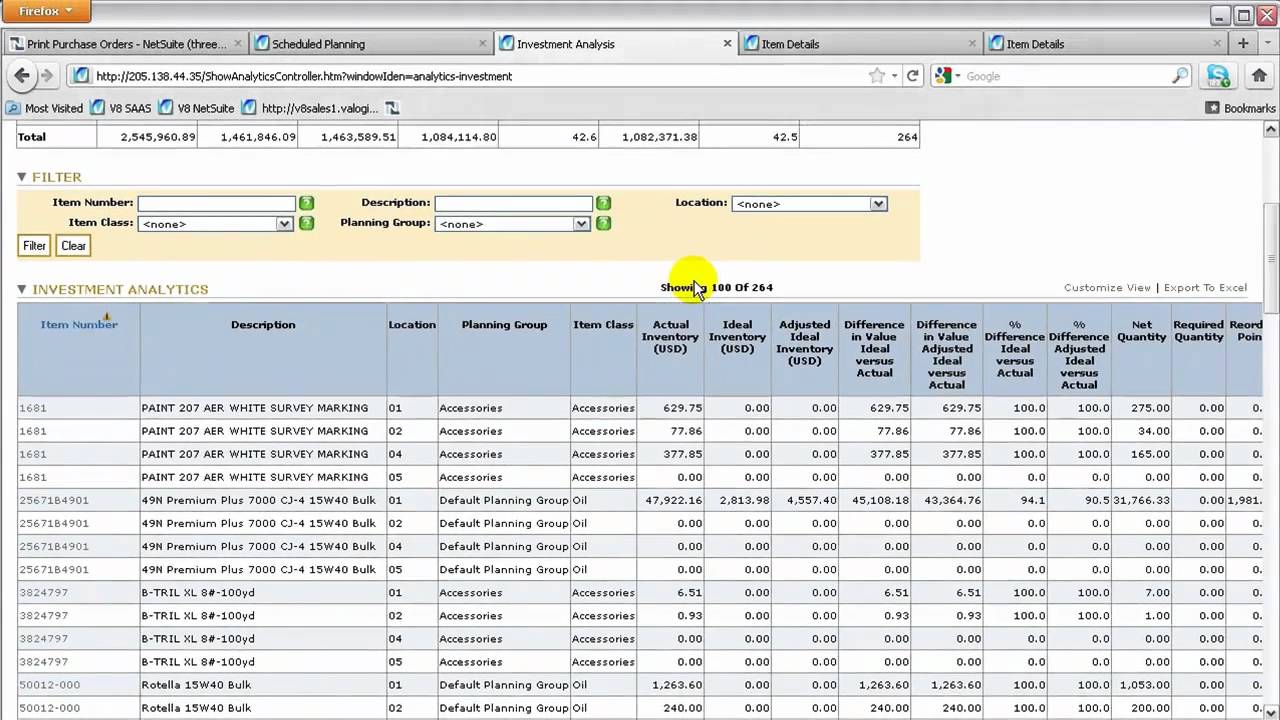Screen dimensions: 1280x720
Task: Open the Customize View link
Action: [x=1107, y=288]
